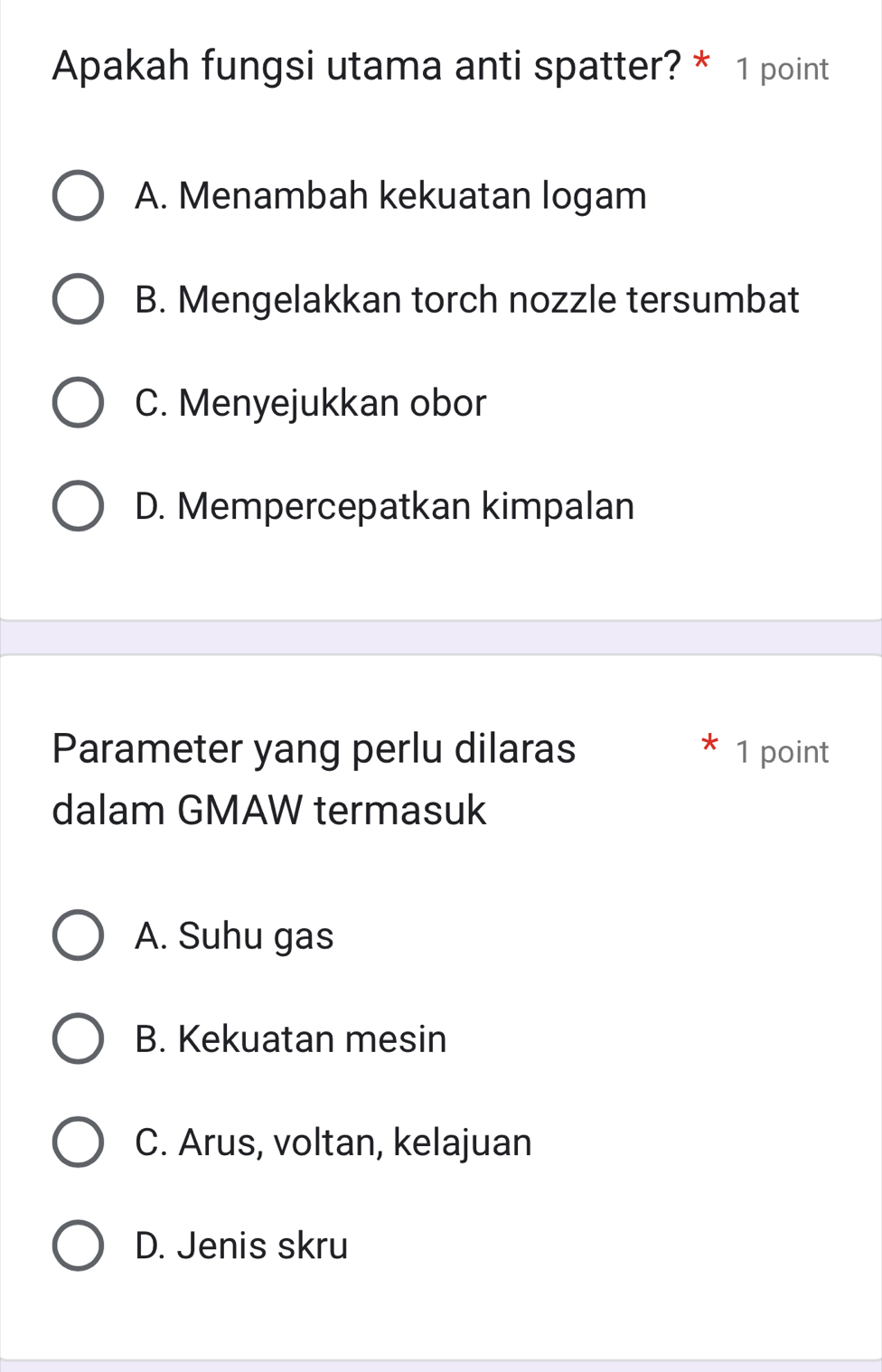Click the anti spatter question title
This screenshot has height=1372, width=882.
[366, 65]
